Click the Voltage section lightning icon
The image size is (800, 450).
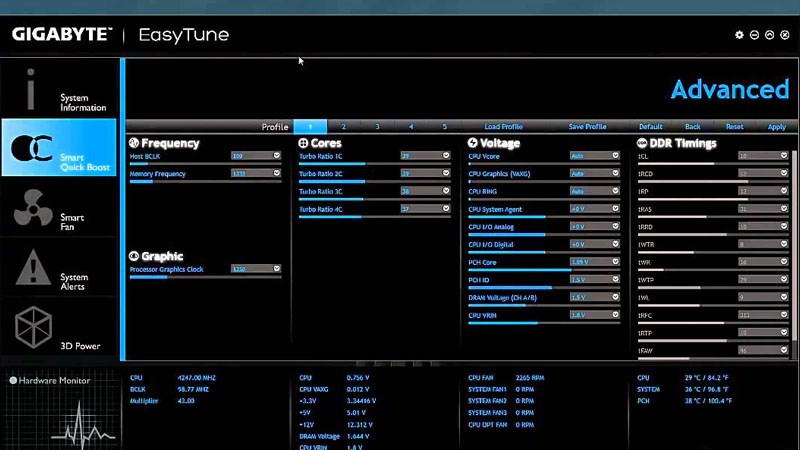coord(473,143)
